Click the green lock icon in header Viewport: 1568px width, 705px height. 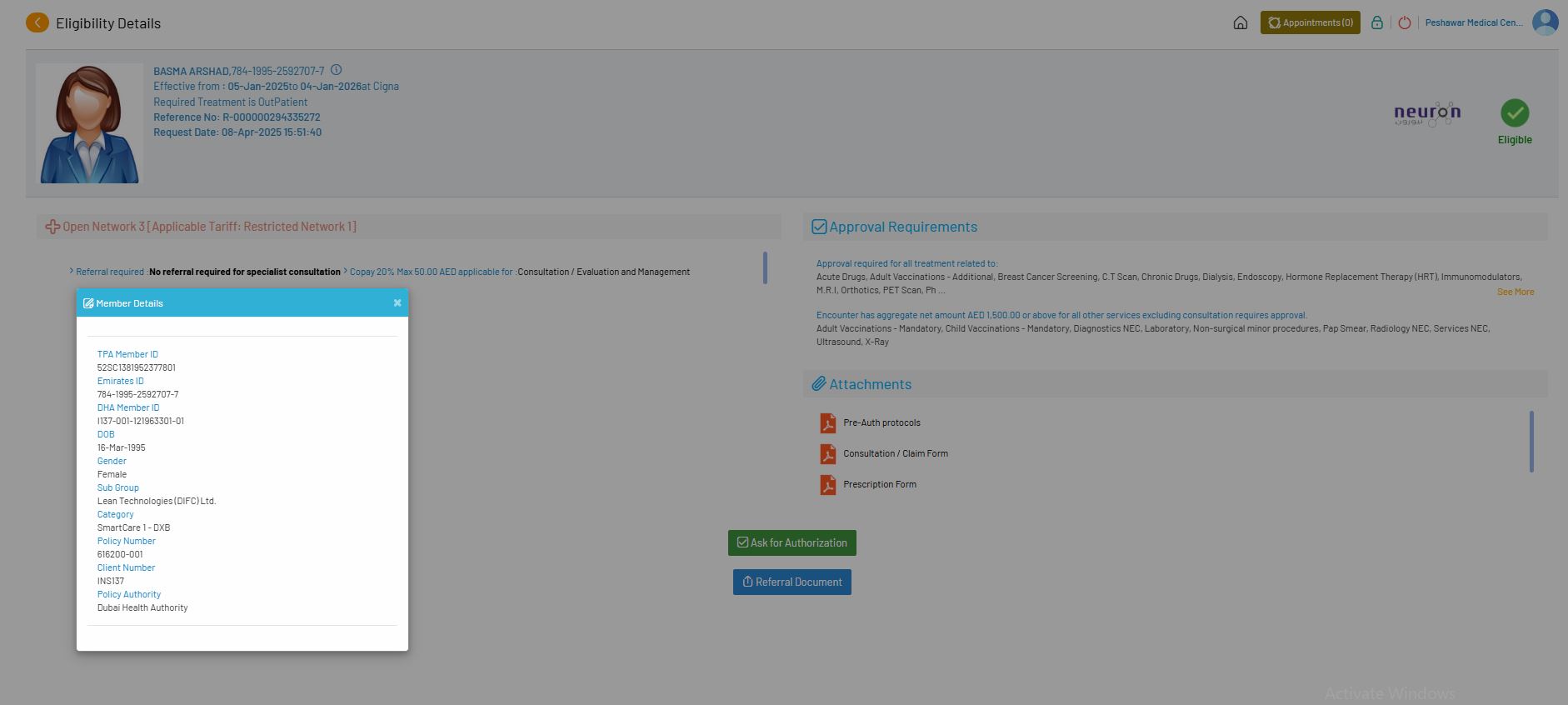1377,22
